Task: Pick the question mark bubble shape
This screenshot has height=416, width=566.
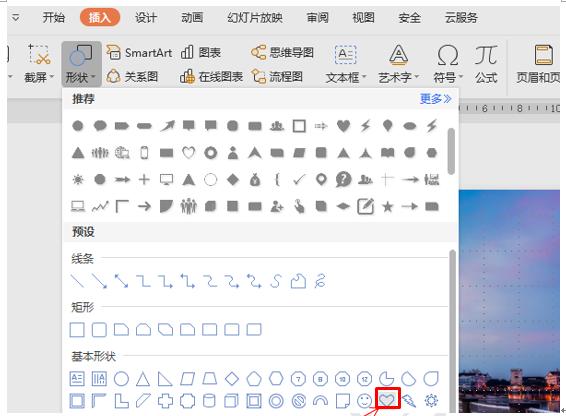Action: tap(343, 179)
